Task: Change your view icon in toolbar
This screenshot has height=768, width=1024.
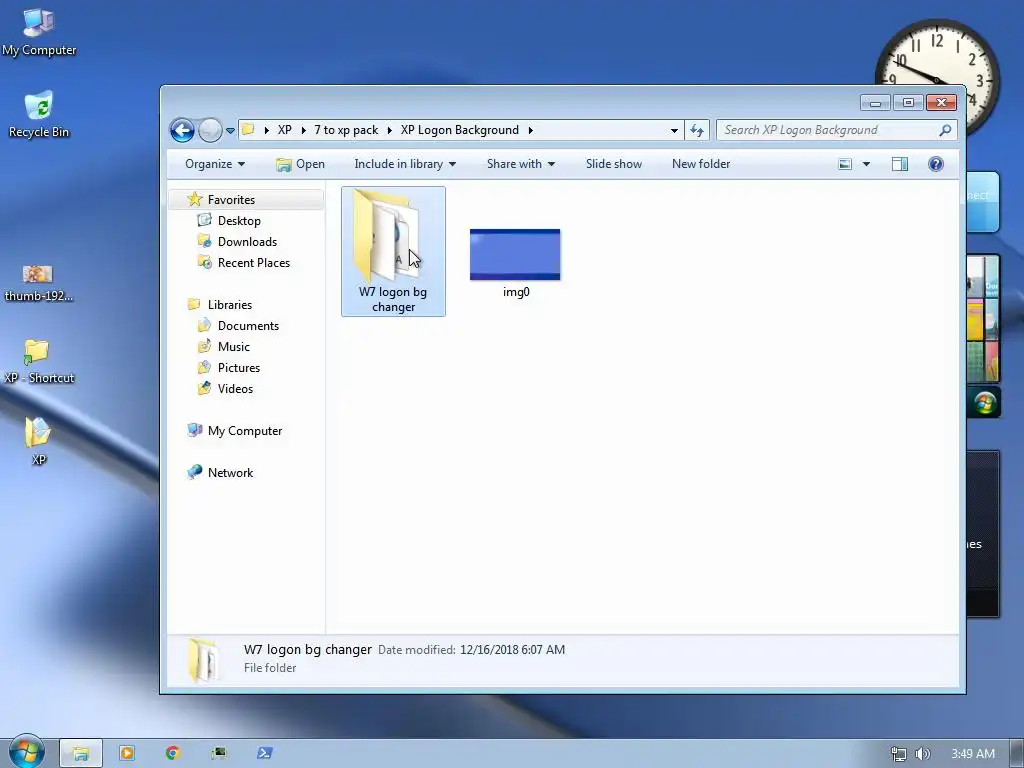Action: pyautogui.click(x=845, y=164)
